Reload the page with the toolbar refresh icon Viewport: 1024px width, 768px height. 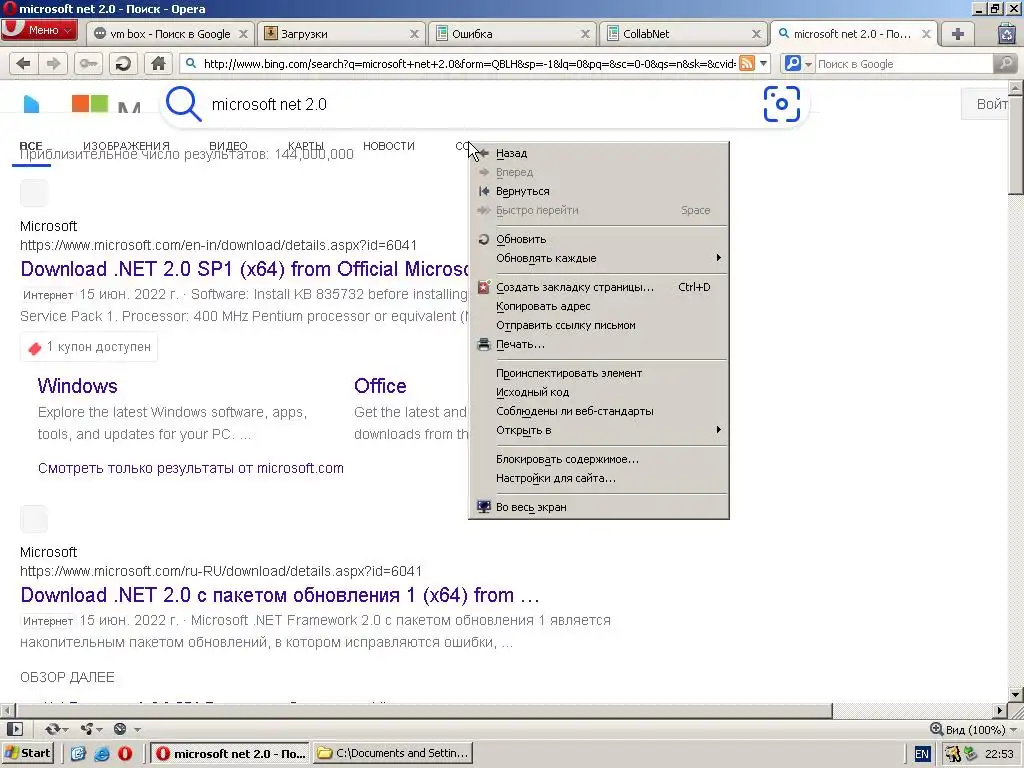pos(123,63)
